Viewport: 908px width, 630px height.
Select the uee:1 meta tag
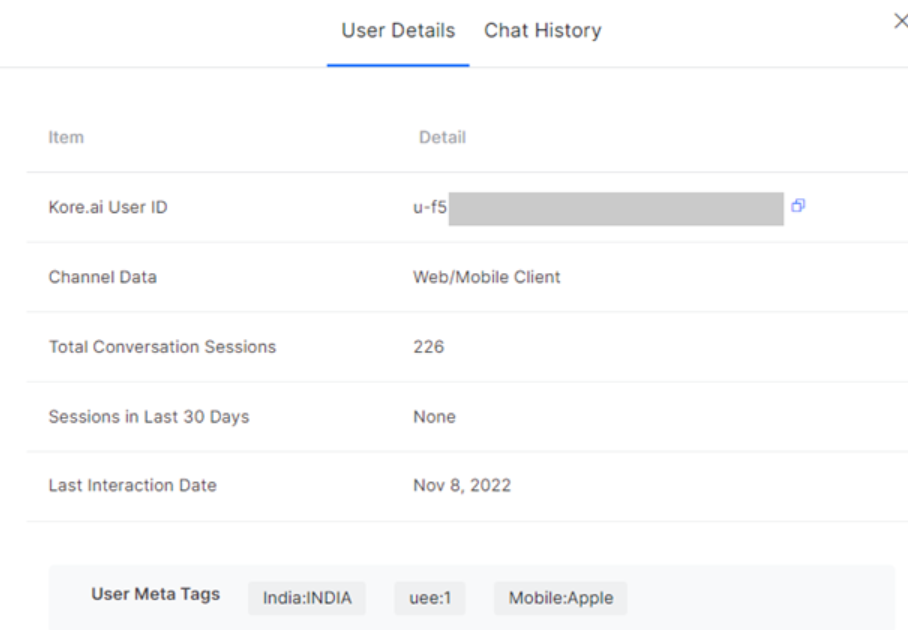coord(430,598)
